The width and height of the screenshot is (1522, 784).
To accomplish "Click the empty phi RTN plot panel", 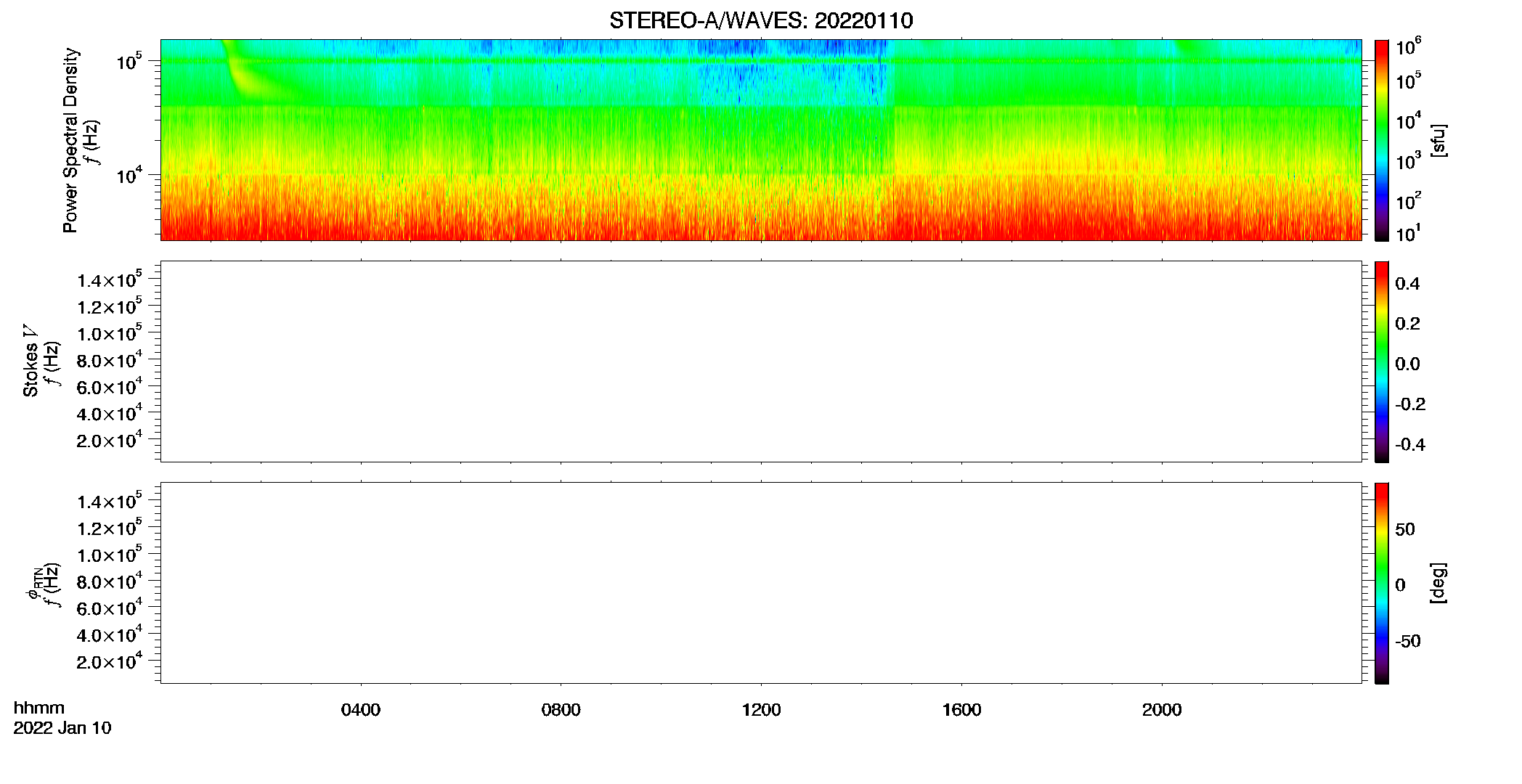I will pyautogui.click(x=761, y=583).
